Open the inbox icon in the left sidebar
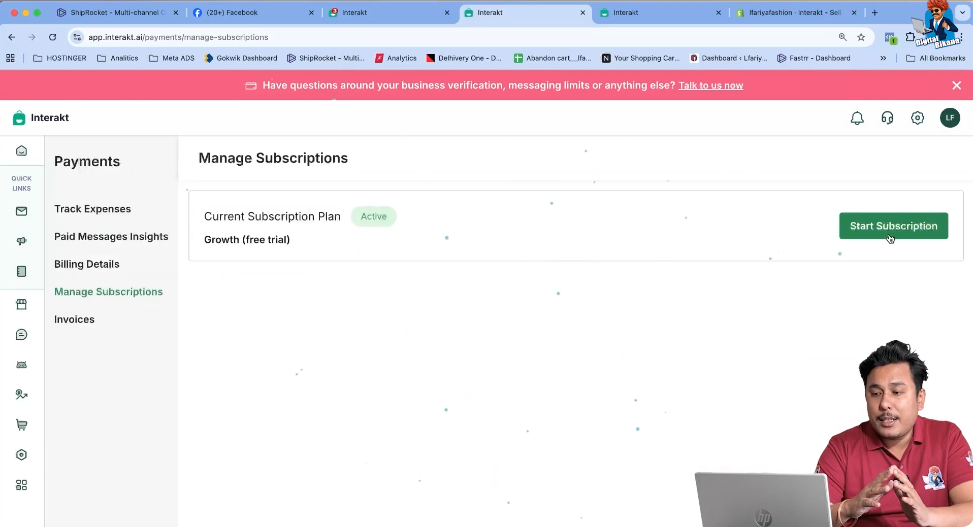The width and height of the screenshot is (973, 528). click(22, 151)
